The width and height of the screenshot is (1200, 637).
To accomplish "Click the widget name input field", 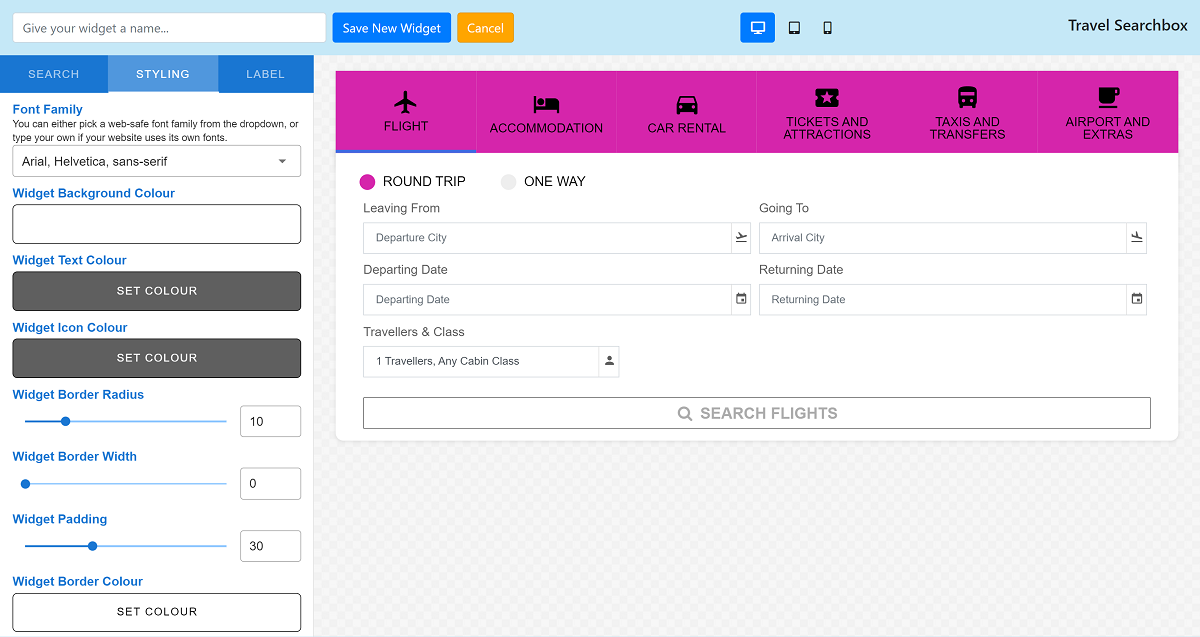I will coord(169,28).
